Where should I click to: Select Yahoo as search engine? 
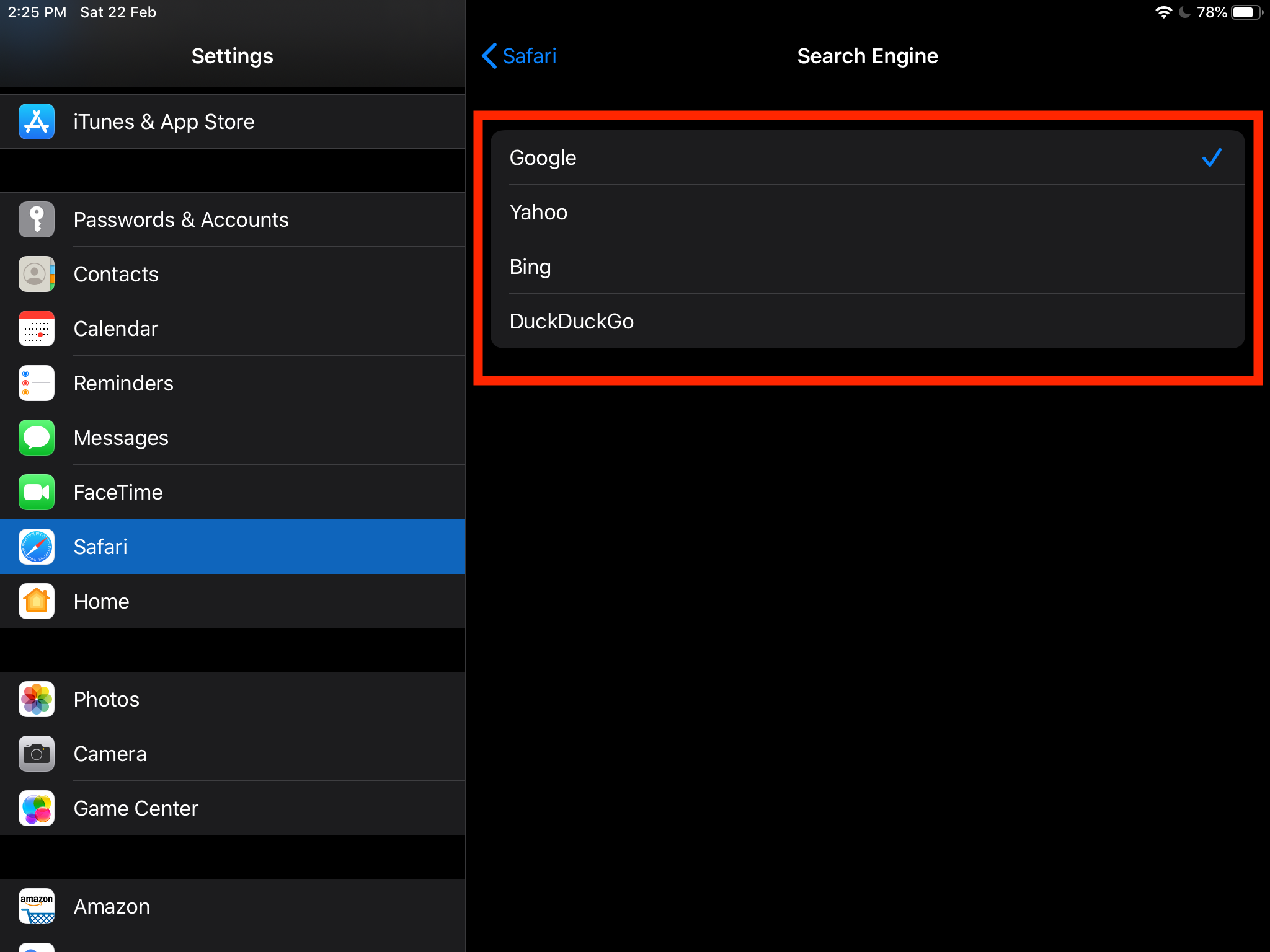click(868, 212)
